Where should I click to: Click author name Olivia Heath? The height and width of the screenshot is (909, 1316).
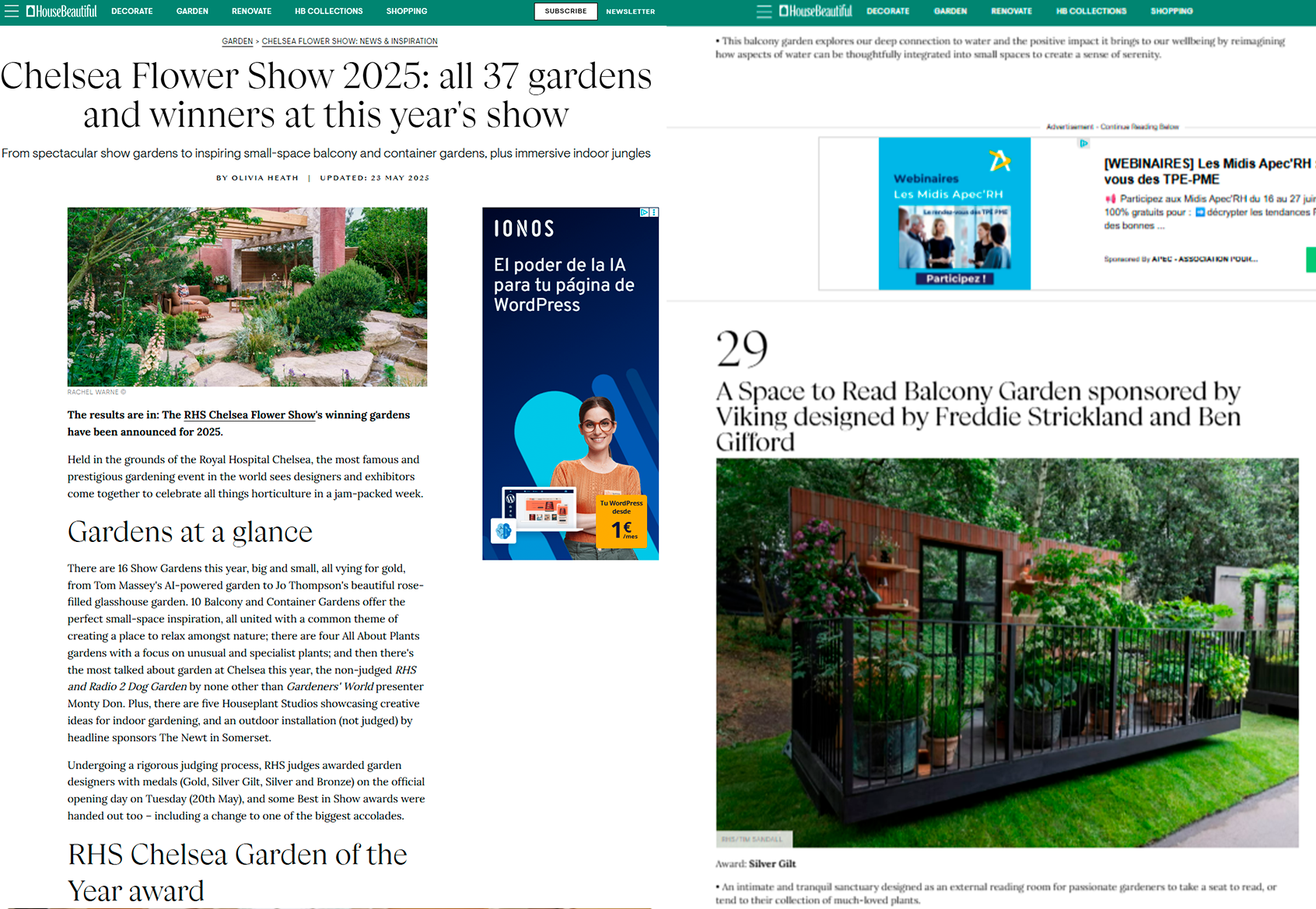tap(265, 178)
